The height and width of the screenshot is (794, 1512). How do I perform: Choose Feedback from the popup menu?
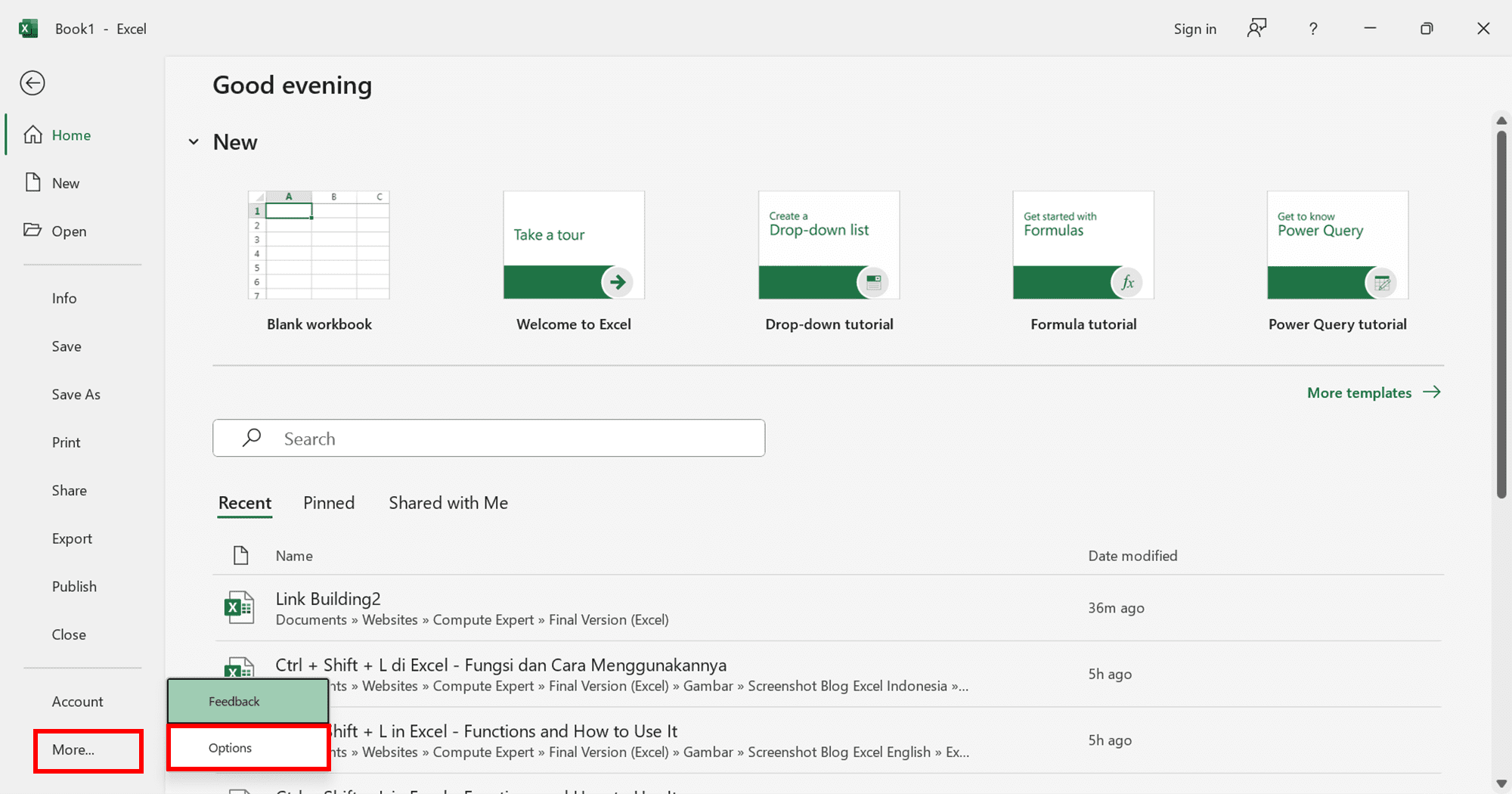(248, 701)
